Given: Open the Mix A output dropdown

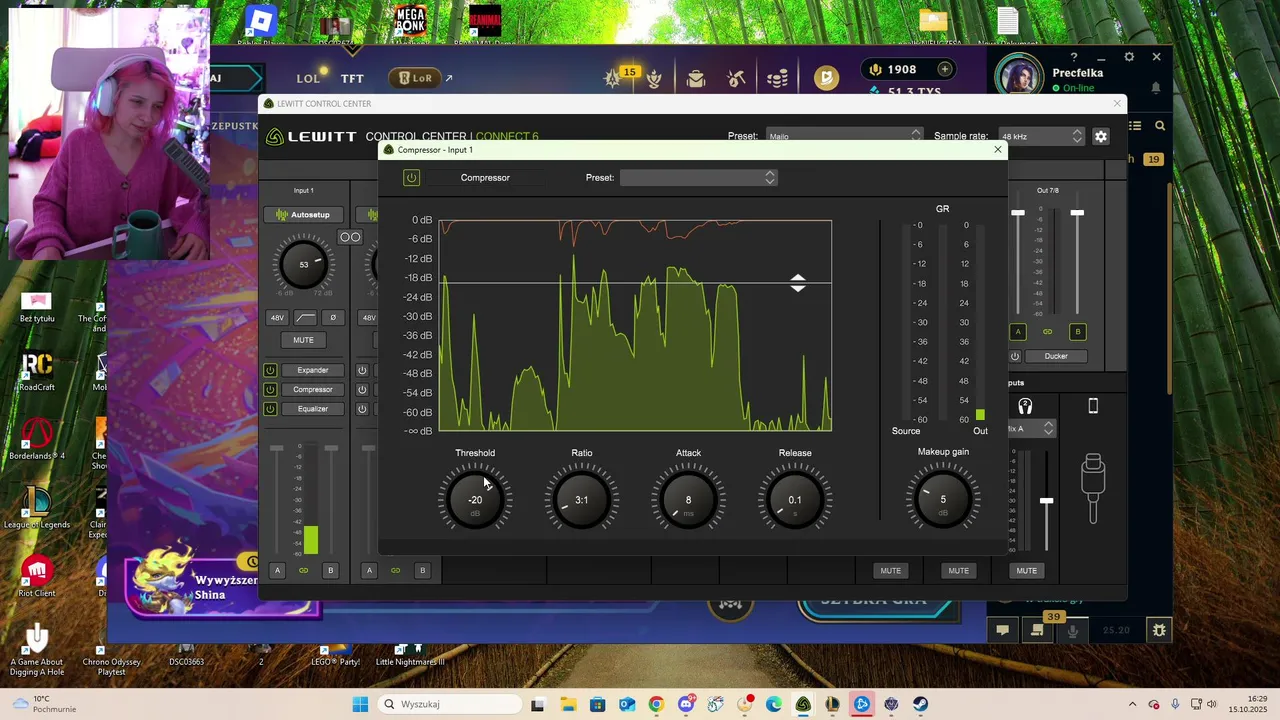Looking at the screenshot, I should click(1030, 428).
